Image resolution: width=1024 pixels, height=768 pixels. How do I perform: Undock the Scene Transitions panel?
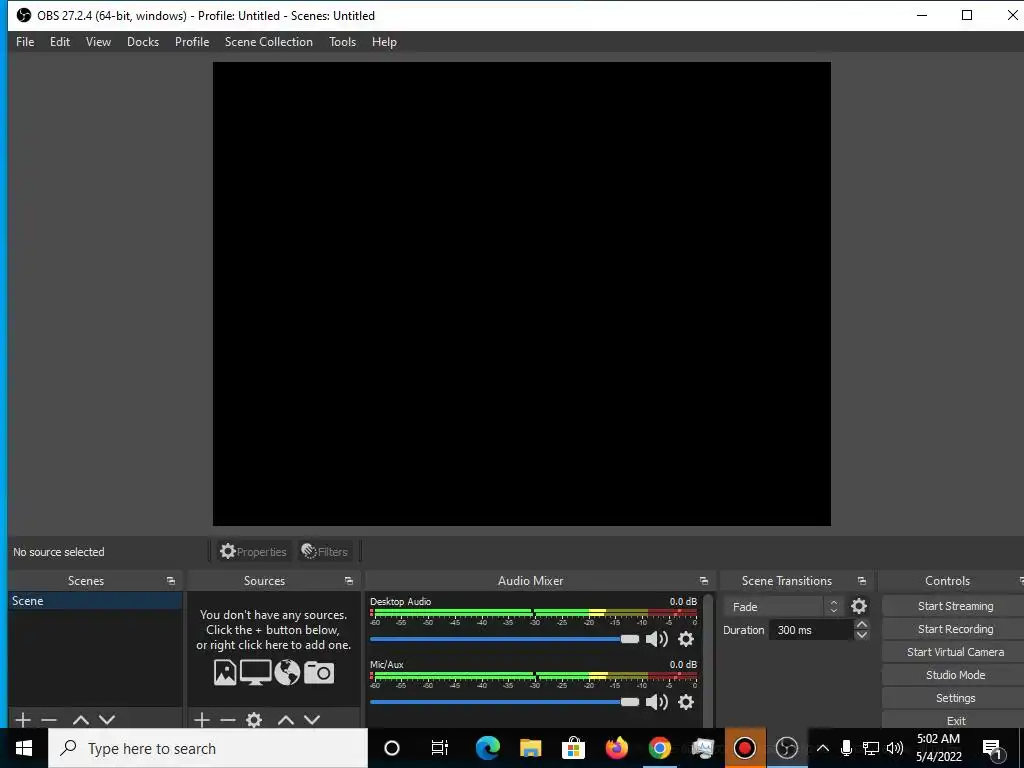pos(861,581)
